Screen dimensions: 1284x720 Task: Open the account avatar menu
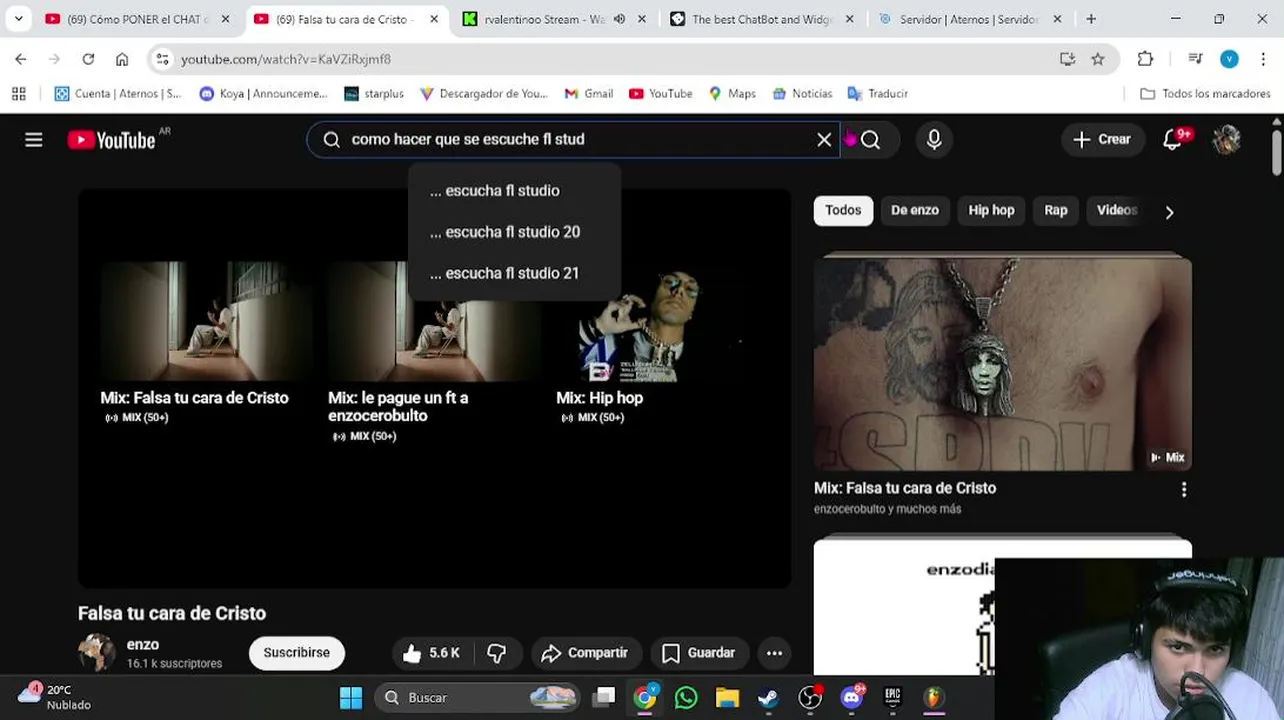point(1227,140)
